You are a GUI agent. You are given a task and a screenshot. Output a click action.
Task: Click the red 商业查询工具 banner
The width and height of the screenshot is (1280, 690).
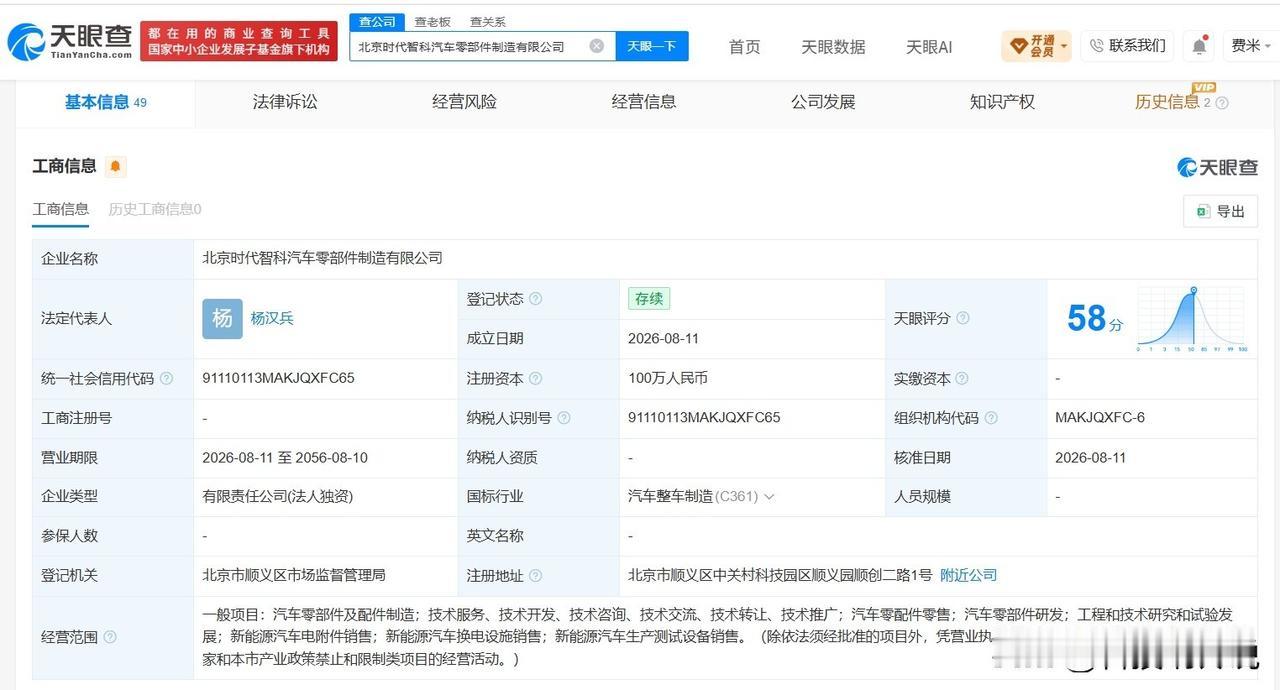(239, 41)
